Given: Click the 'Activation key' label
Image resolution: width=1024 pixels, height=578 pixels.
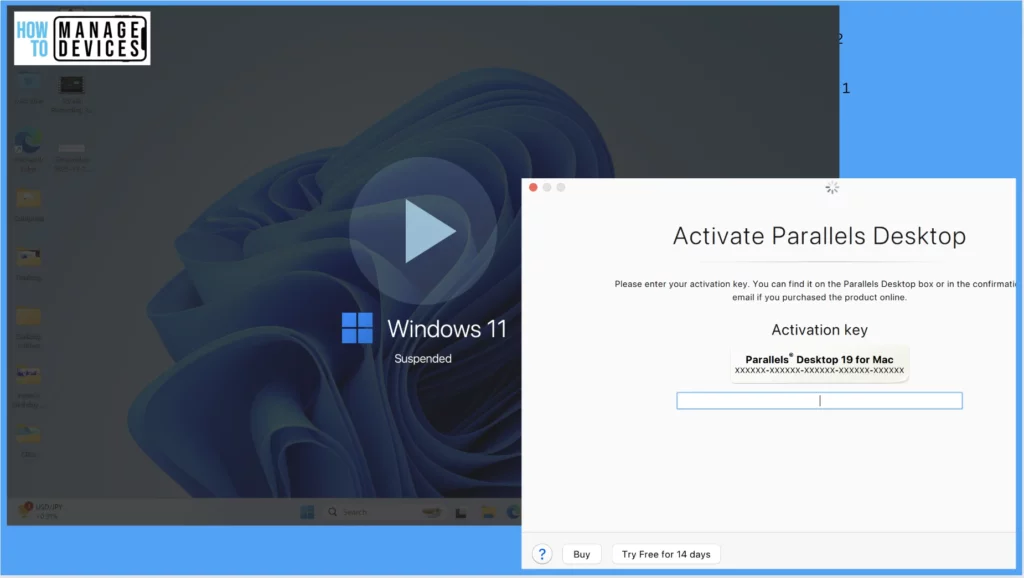Looking at the screenshot, I should click(819, 330).
